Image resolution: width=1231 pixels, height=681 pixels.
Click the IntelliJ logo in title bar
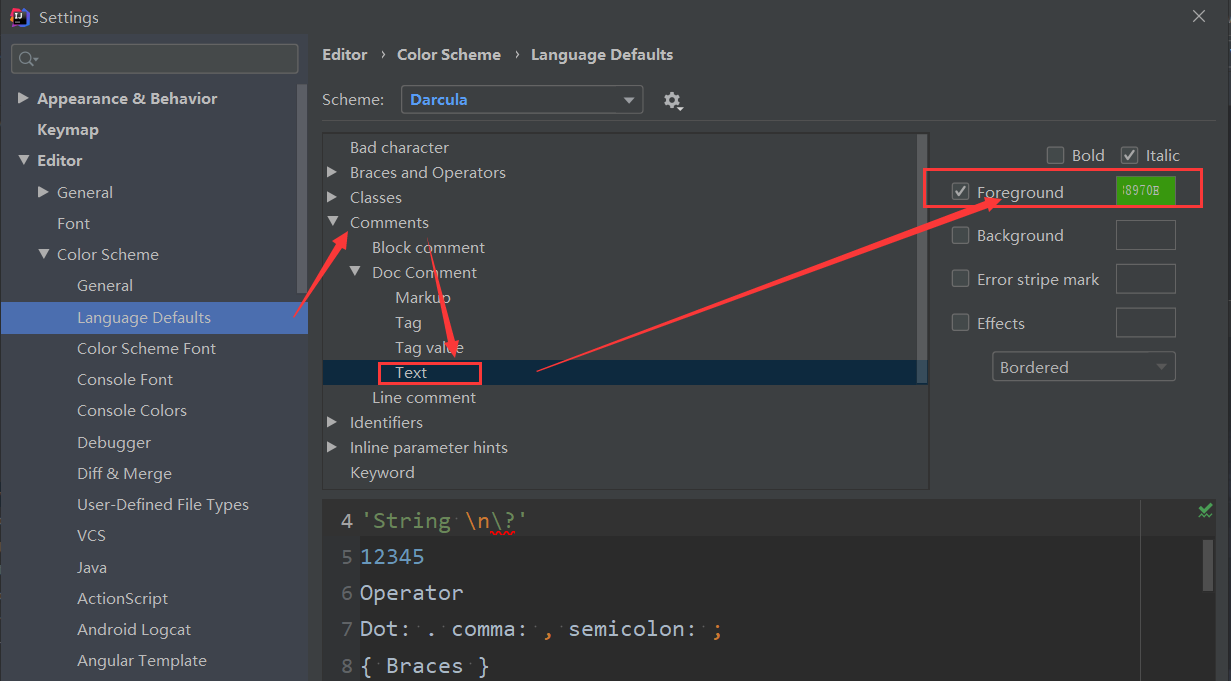click(x=18, y=17)
